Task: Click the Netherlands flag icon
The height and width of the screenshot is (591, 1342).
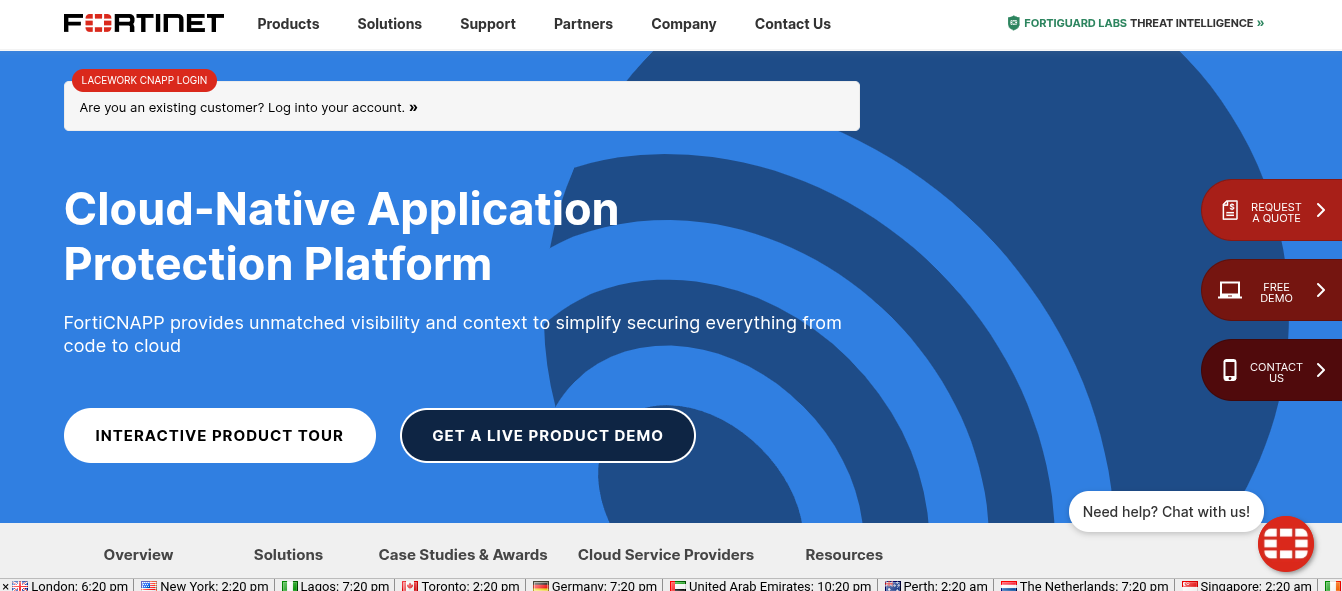Action: click(x=1009, y=586)
